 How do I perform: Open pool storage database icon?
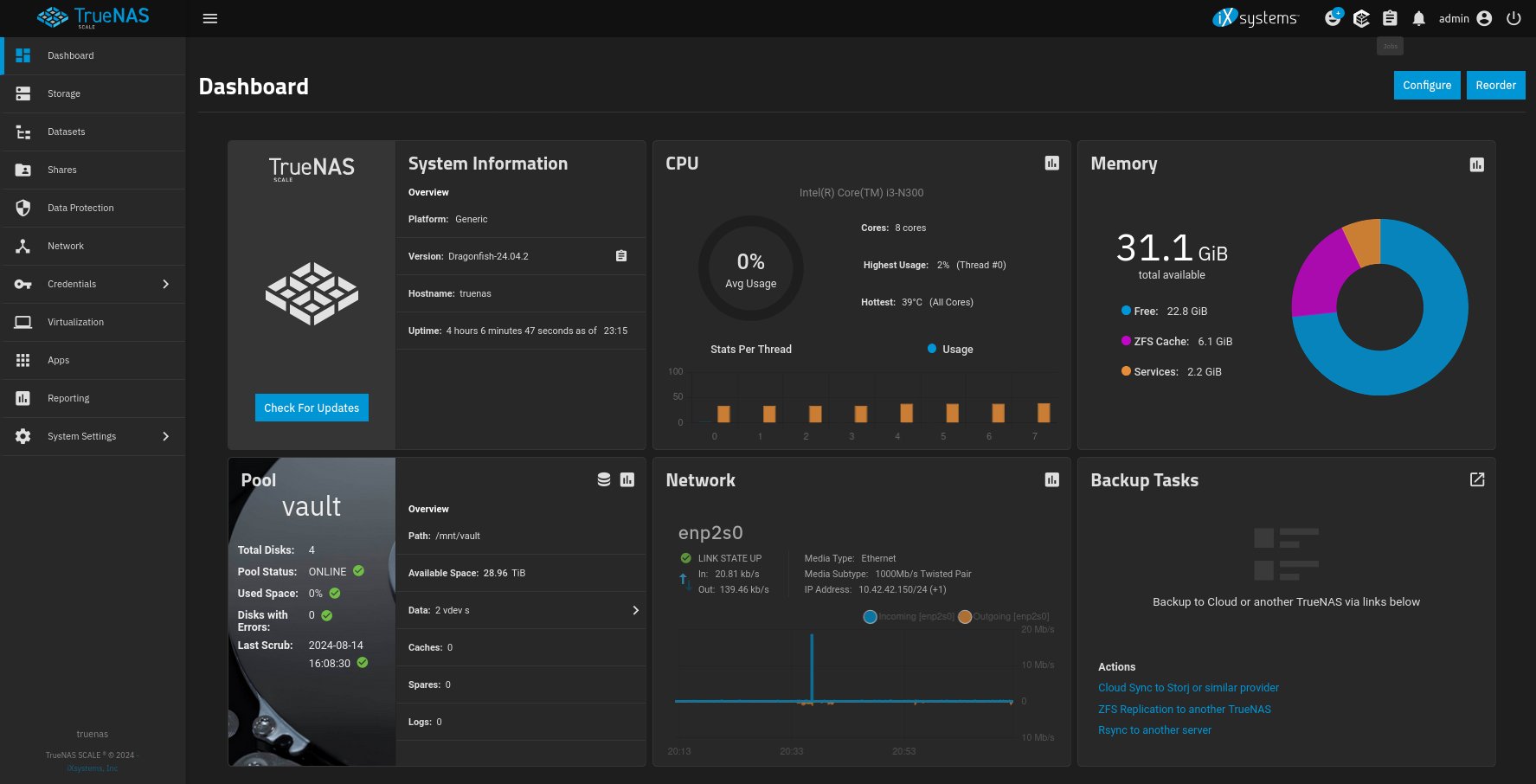tap(604, 479)
